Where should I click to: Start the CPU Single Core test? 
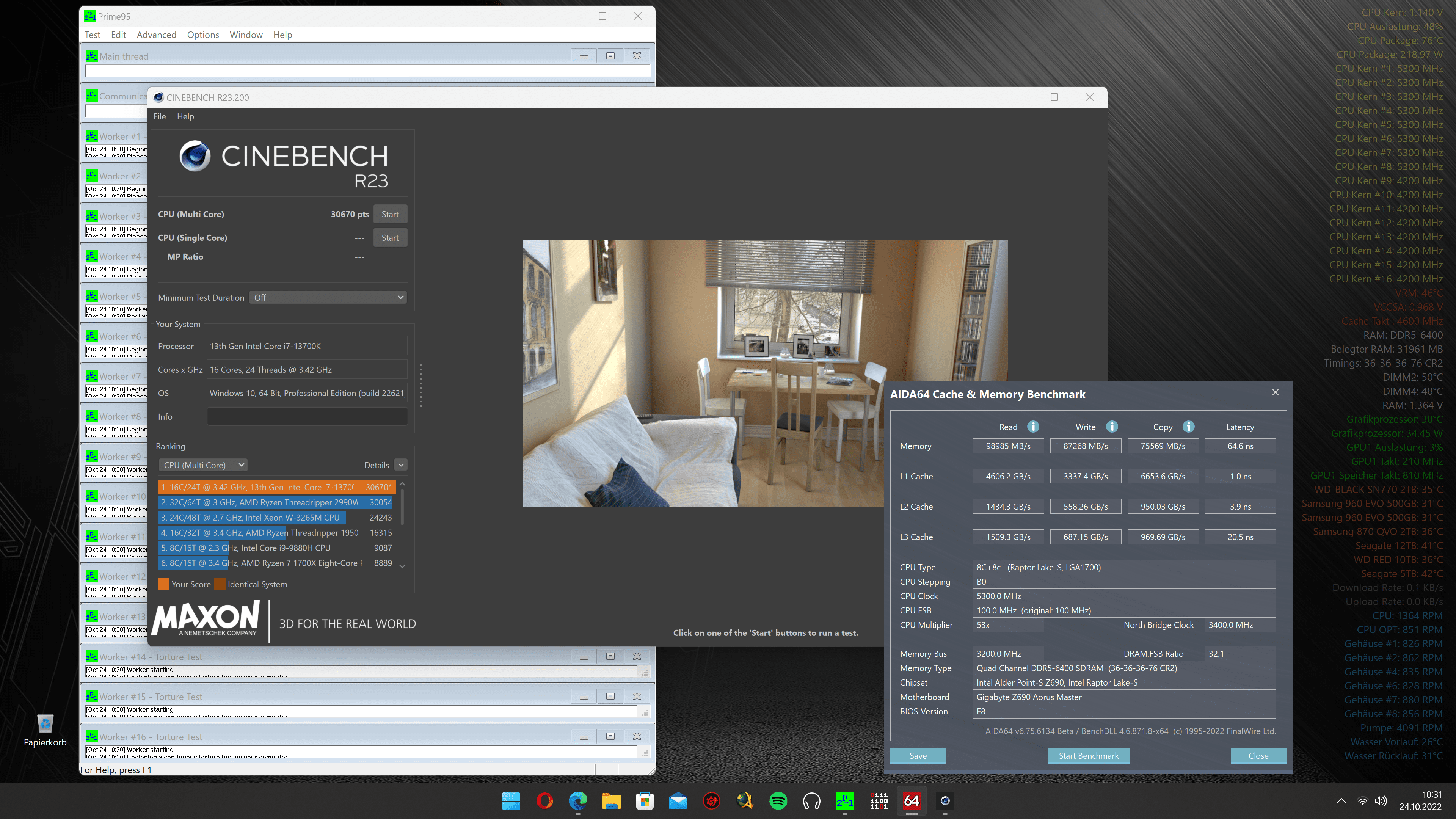point(389,238)
